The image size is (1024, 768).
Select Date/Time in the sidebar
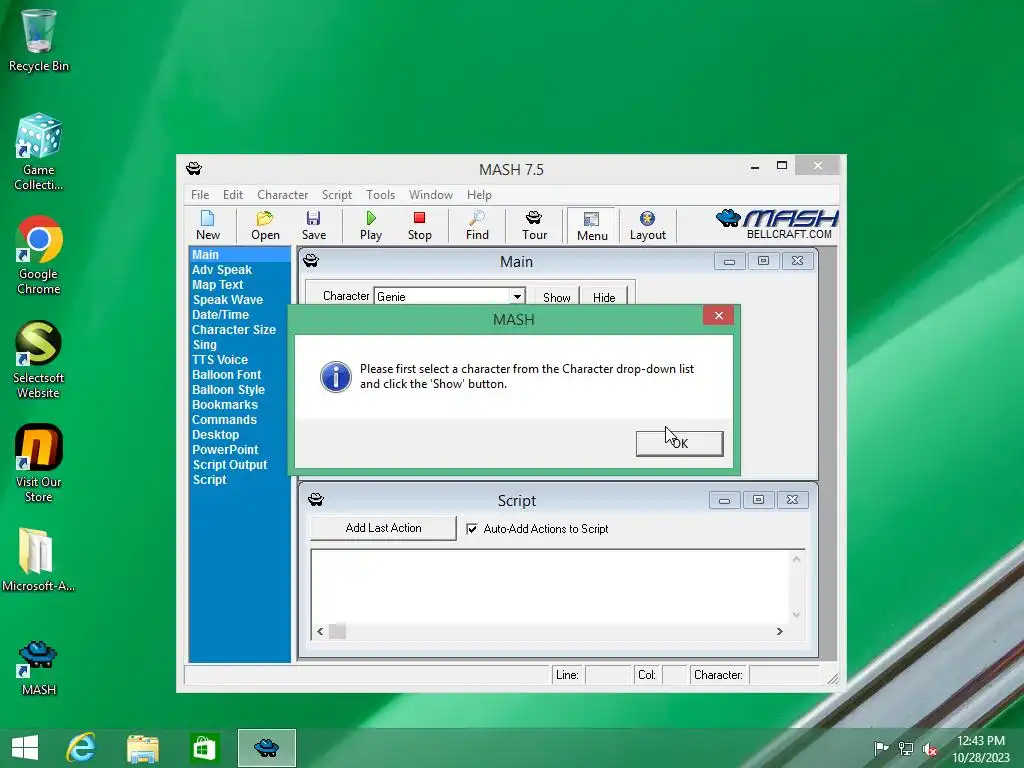coord(220,315)
